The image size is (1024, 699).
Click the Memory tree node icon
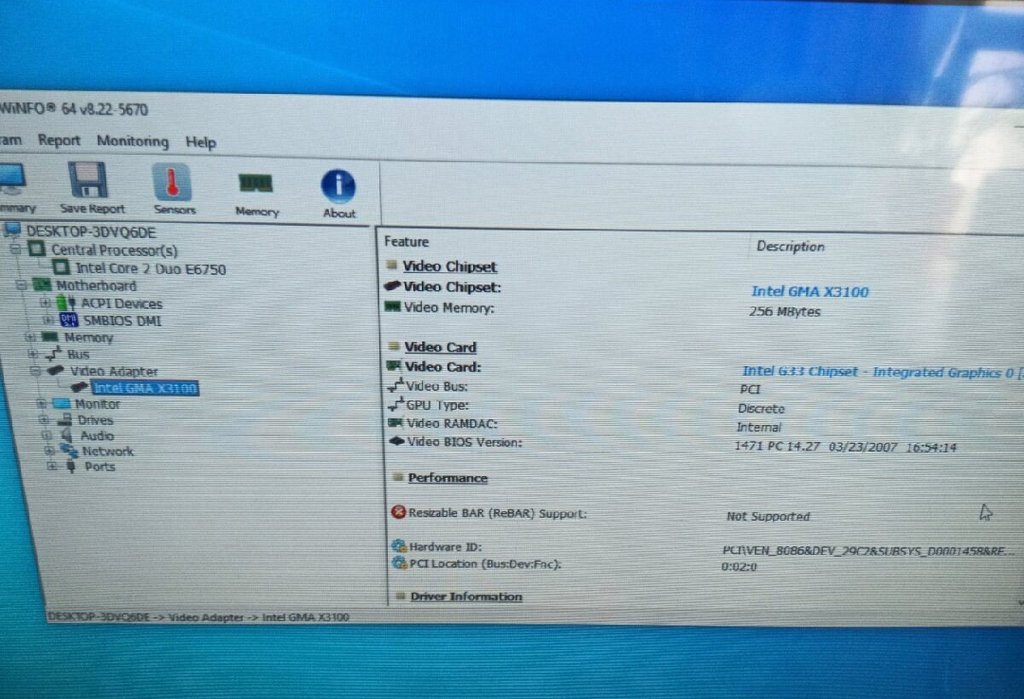pos(50,337)
